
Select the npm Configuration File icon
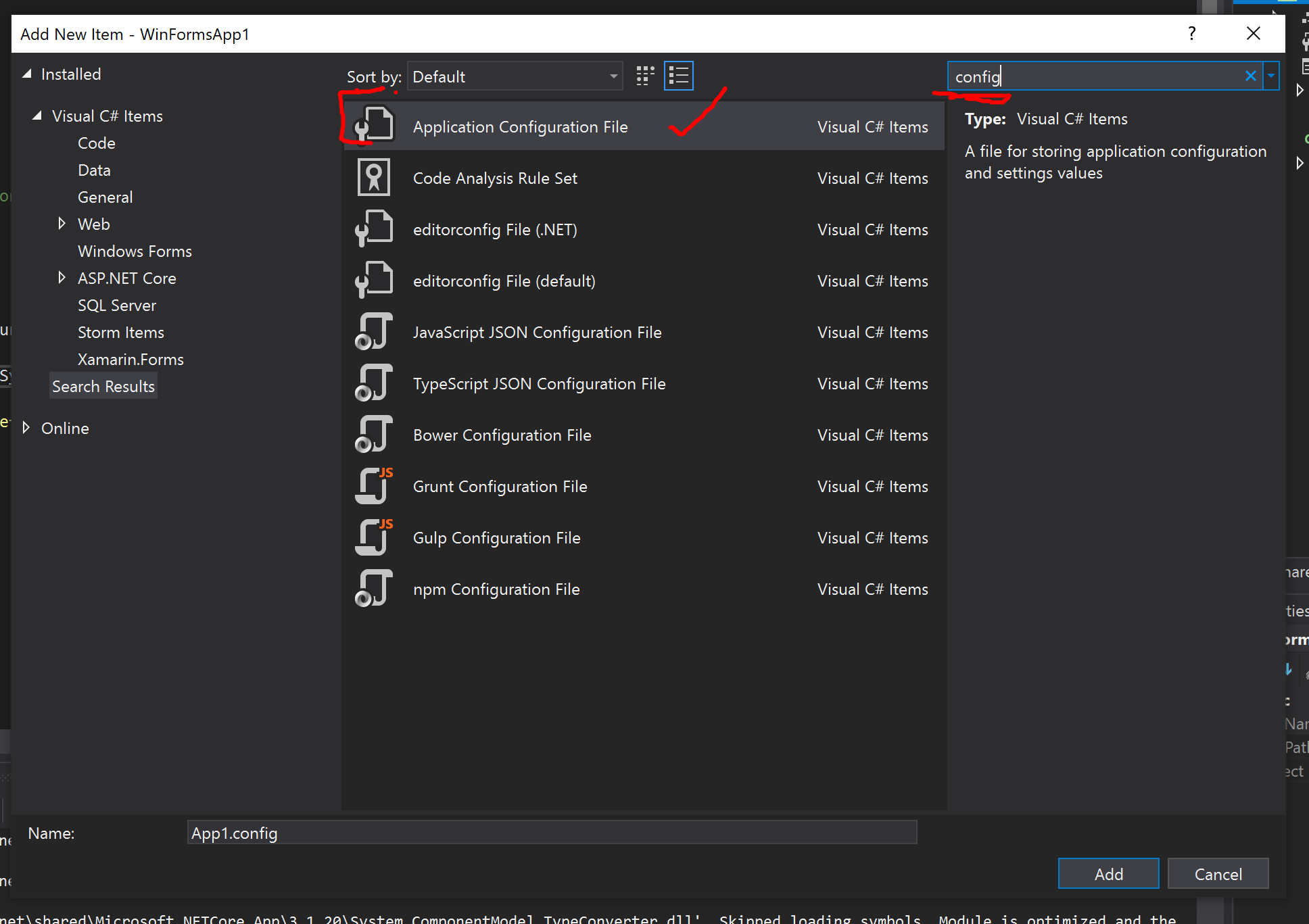(x=374, y=588)
